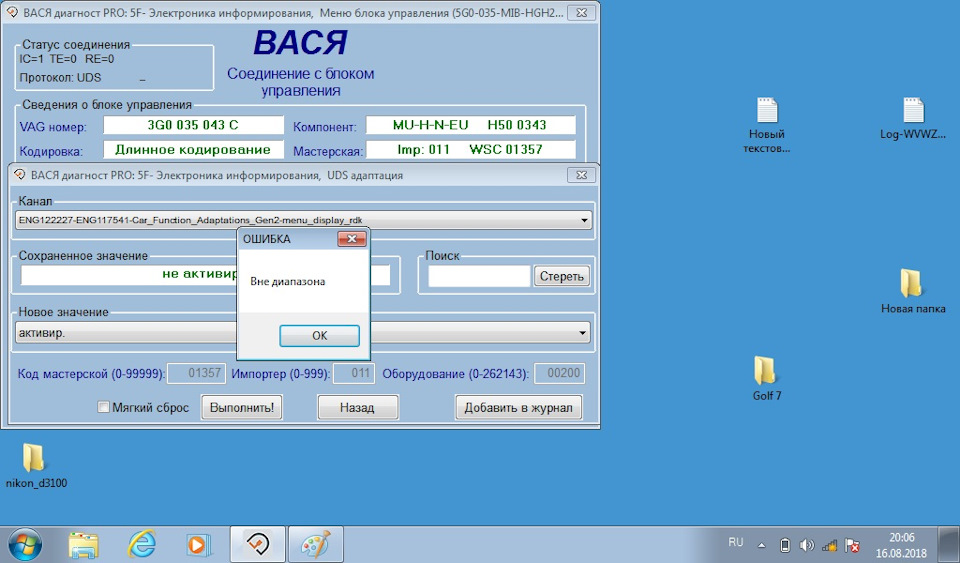The image size is (960, 563).
Task: Click the volume speaker tray icon
Action: pos(807,545)
